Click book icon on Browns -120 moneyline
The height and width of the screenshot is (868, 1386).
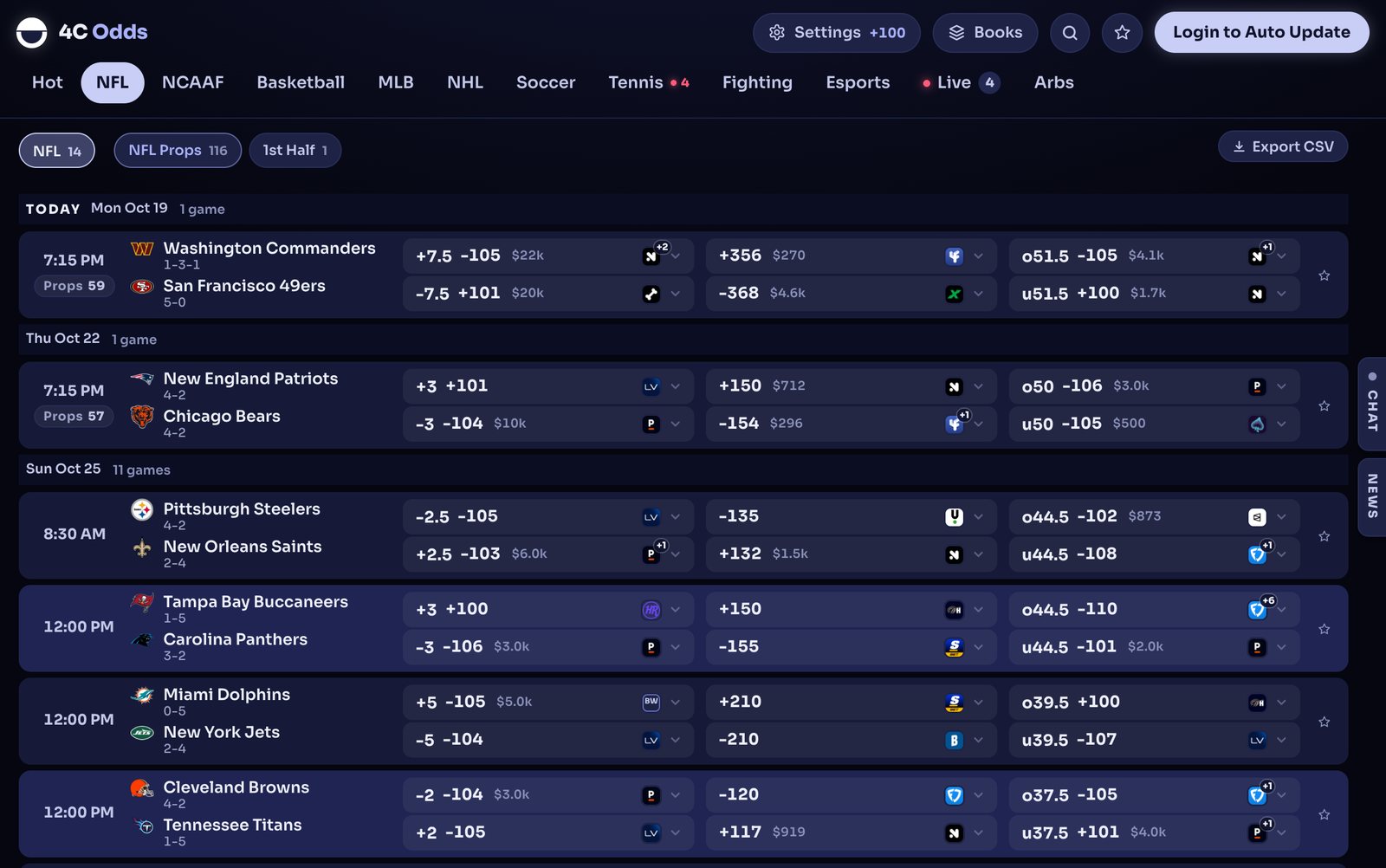tap(954, 795)
